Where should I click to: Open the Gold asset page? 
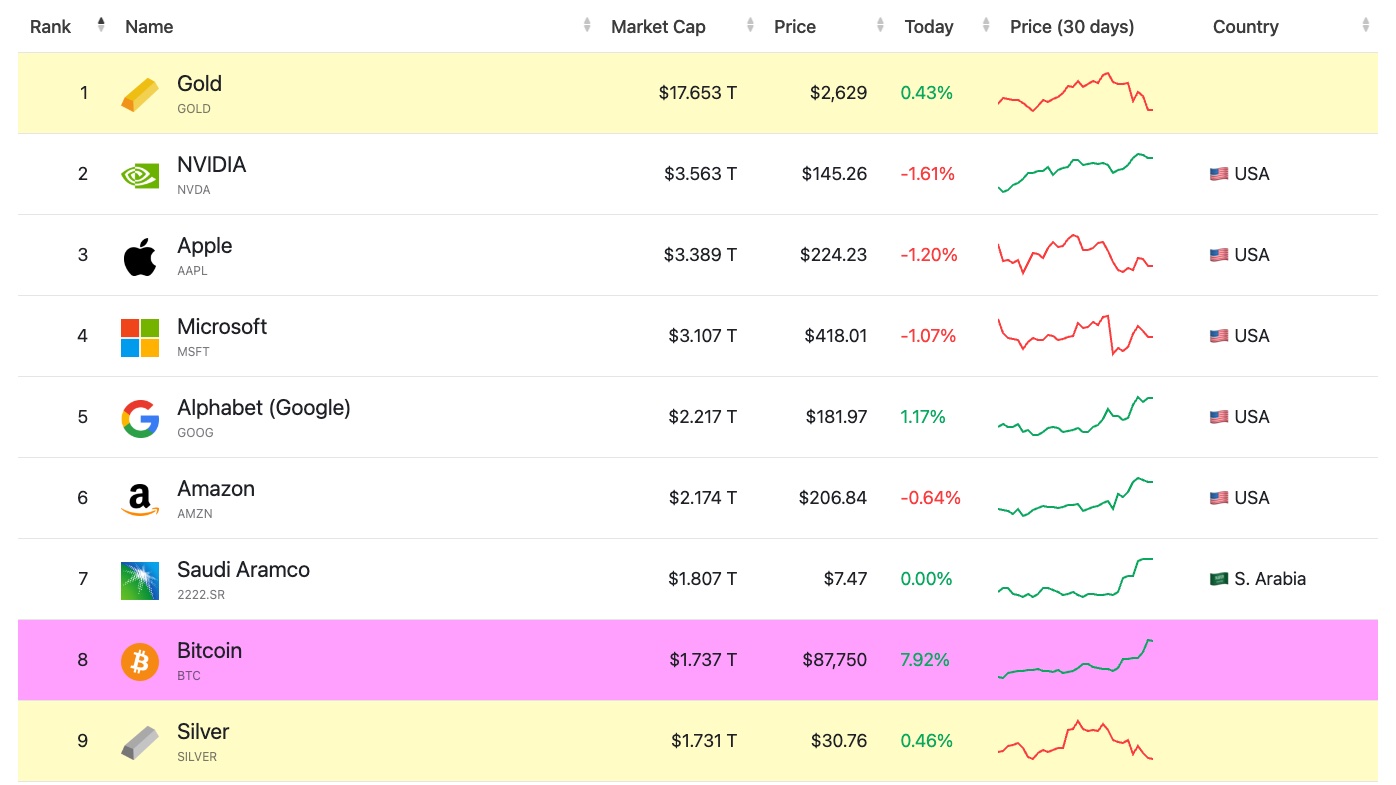click(199, 84)
